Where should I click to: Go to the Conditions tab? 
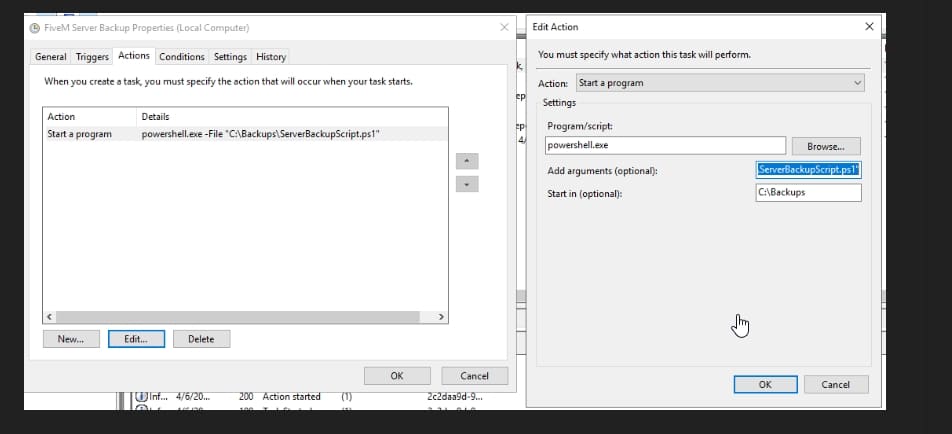(x=181, y=57)
